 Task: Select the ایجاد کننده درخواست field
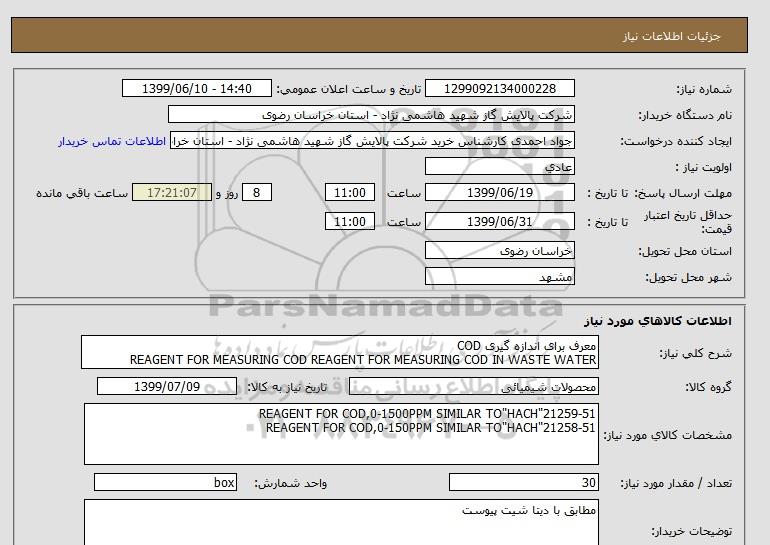[x=373, y=141]
